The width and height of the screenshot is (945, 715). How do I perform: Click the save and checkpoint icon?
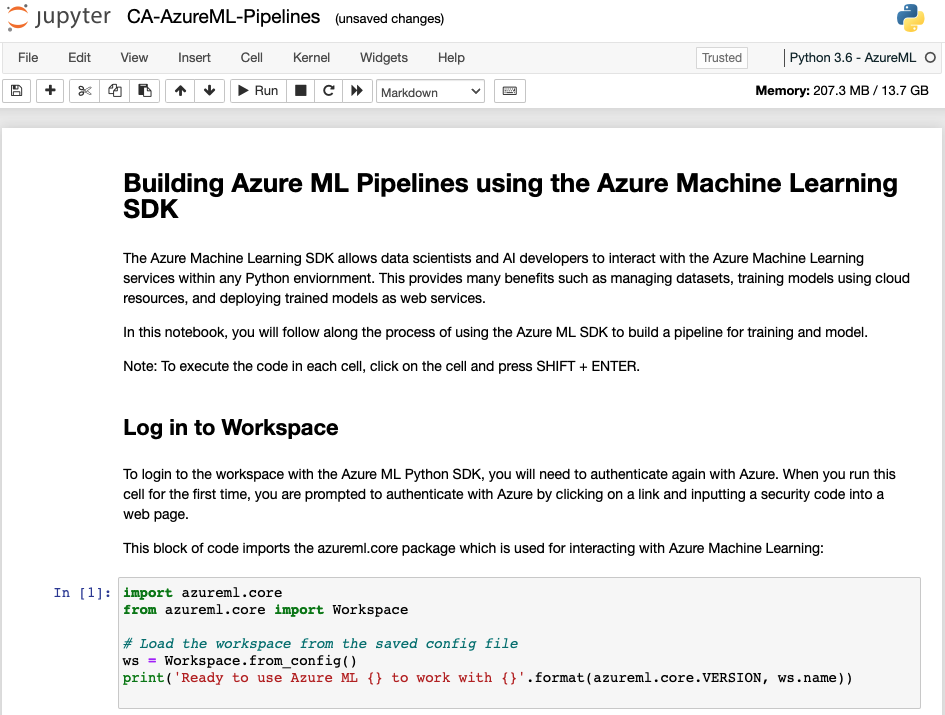pos(16,91)
